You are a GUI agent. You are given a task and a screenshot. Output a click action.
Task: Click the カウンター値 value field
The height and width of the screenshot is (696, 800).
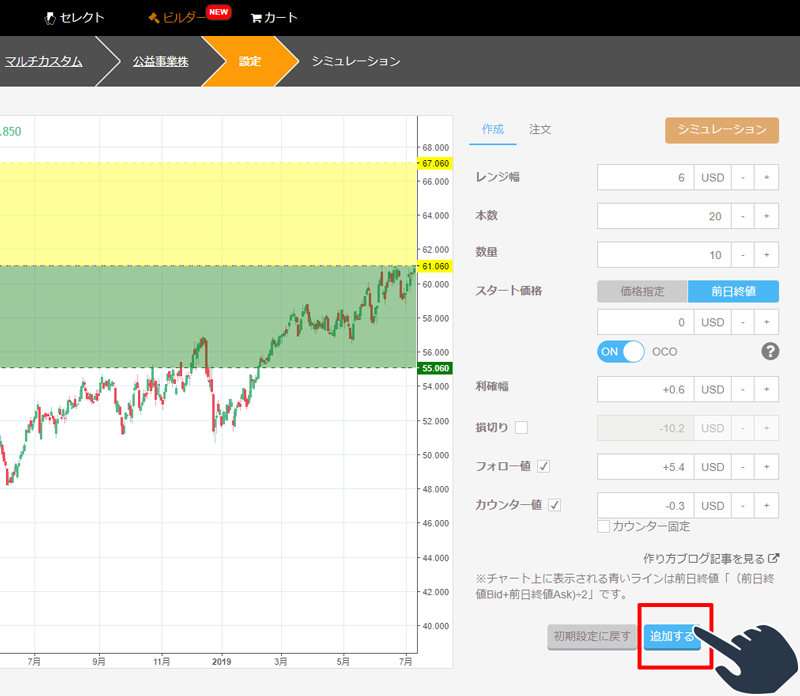645,506
